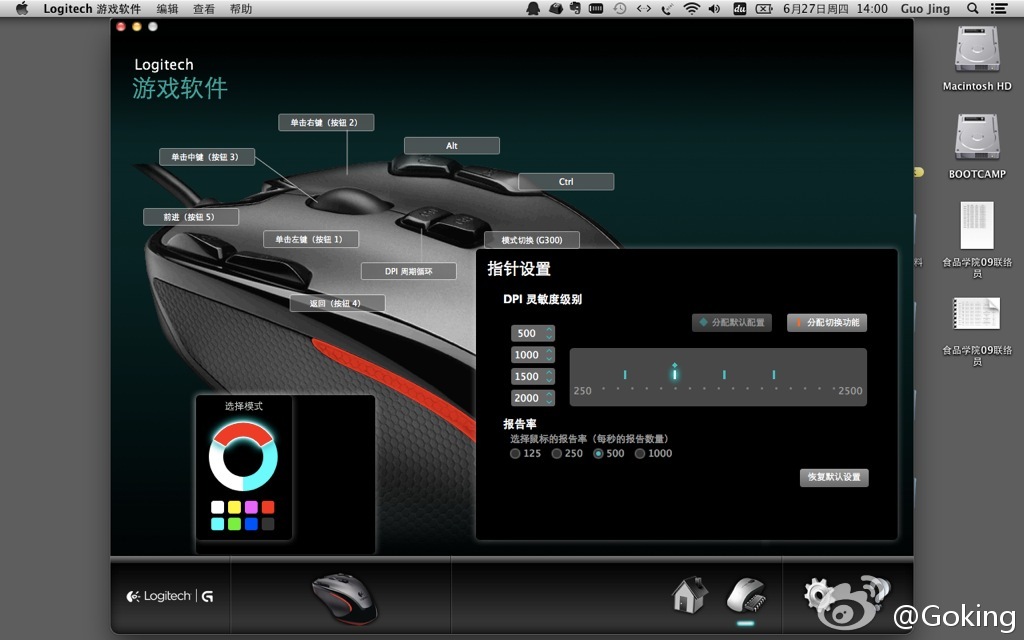1024x640 pixels.
Task: Select the BOOTCAMP desktop drive
Action: (977, 147)
